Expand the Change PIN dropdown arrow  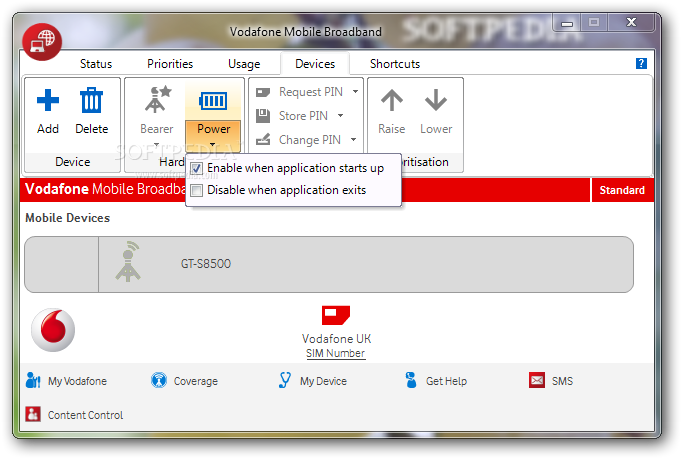[354, 140]
